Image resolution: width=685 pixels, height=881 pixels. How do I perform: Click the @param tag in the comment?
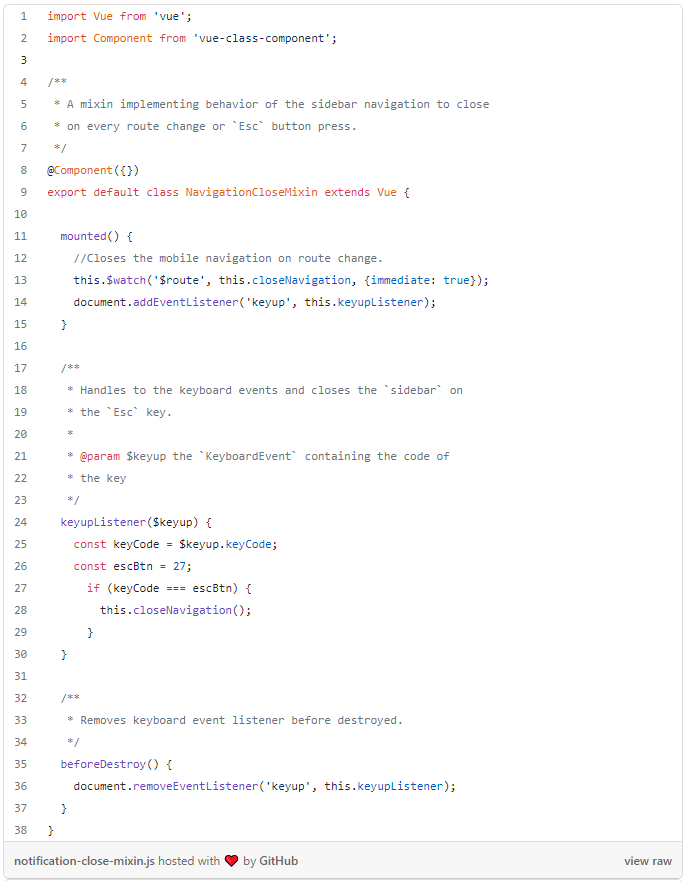100,456
